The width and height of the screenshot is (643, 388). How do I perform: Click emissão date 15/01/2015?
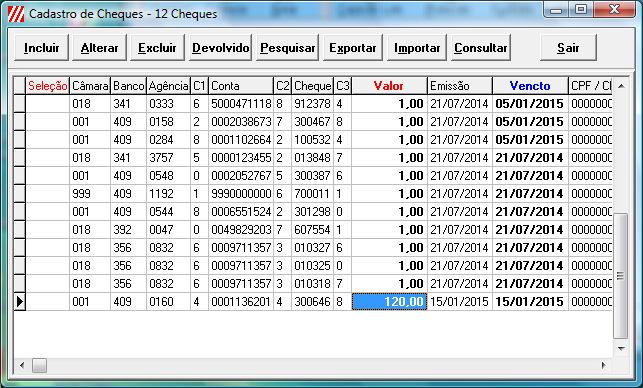pos(460,302)
